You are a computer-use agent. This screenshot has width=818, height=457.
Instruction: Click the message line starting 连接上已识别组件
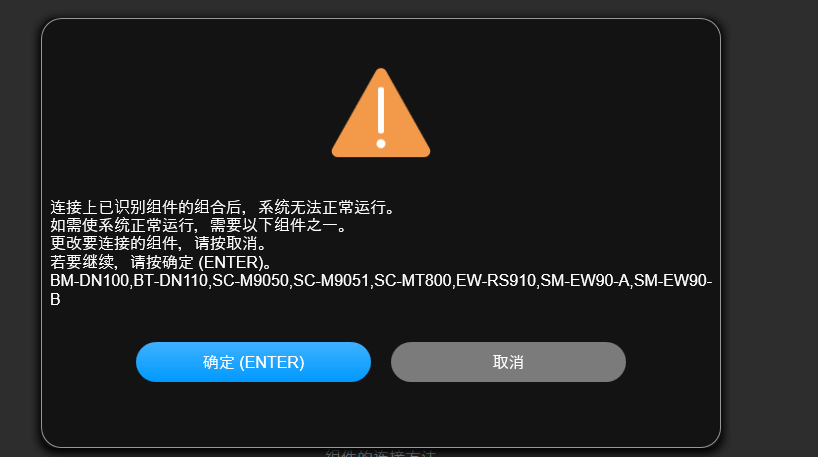(x=225, y=207)
